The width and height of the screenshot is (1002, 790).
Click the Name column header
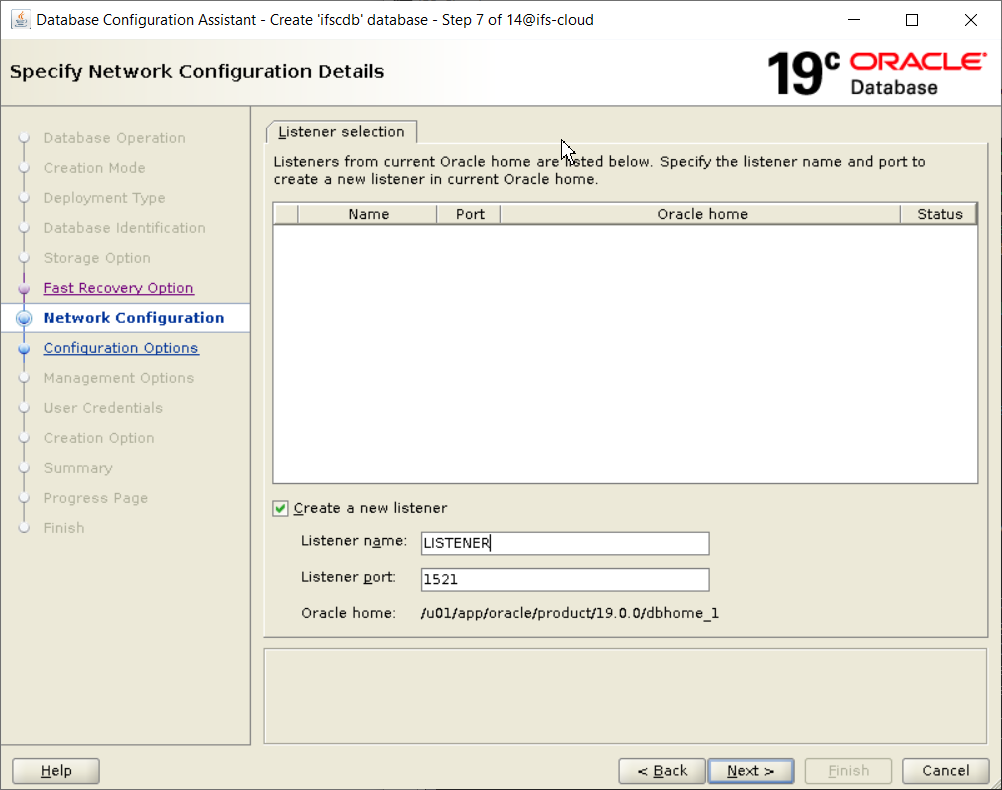point(368,214)
